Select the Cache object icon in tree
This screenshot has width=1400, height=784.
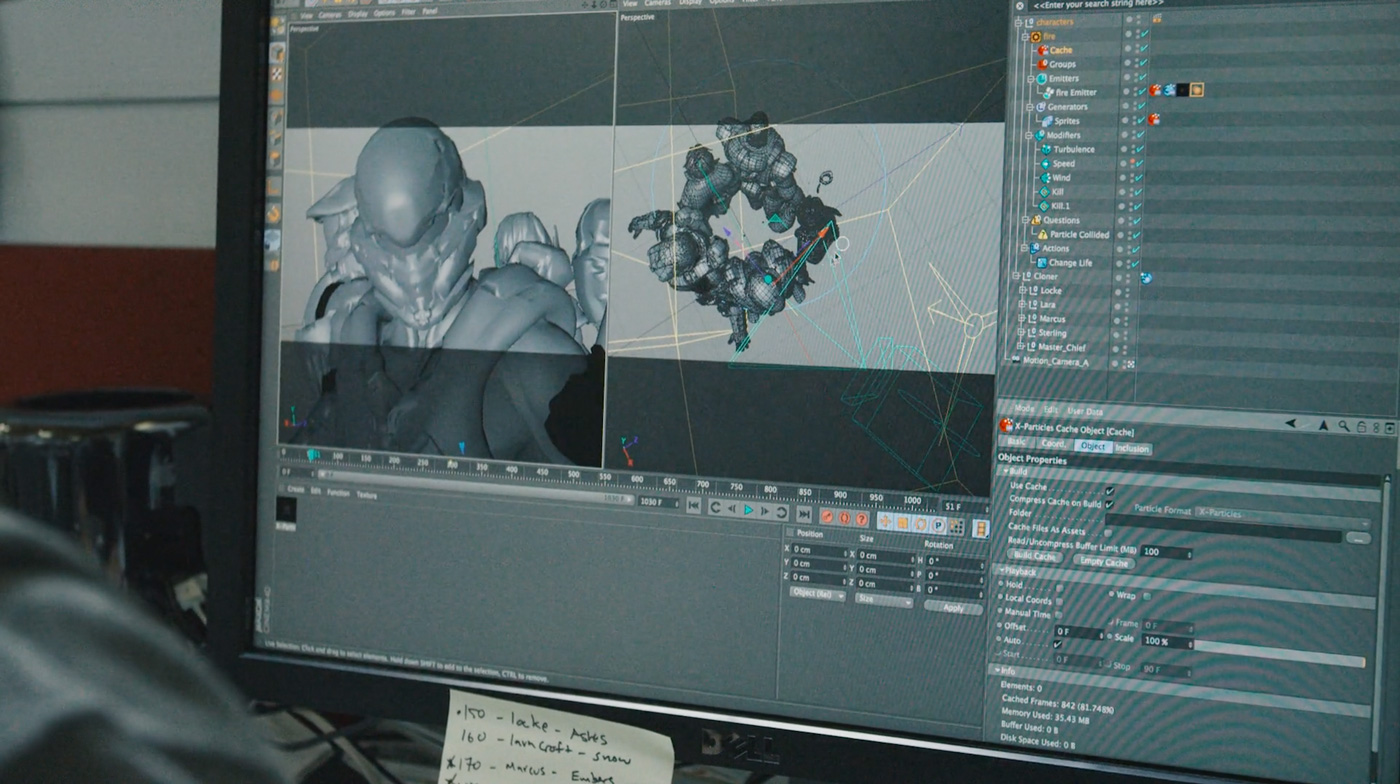[x=1043, y=50]
